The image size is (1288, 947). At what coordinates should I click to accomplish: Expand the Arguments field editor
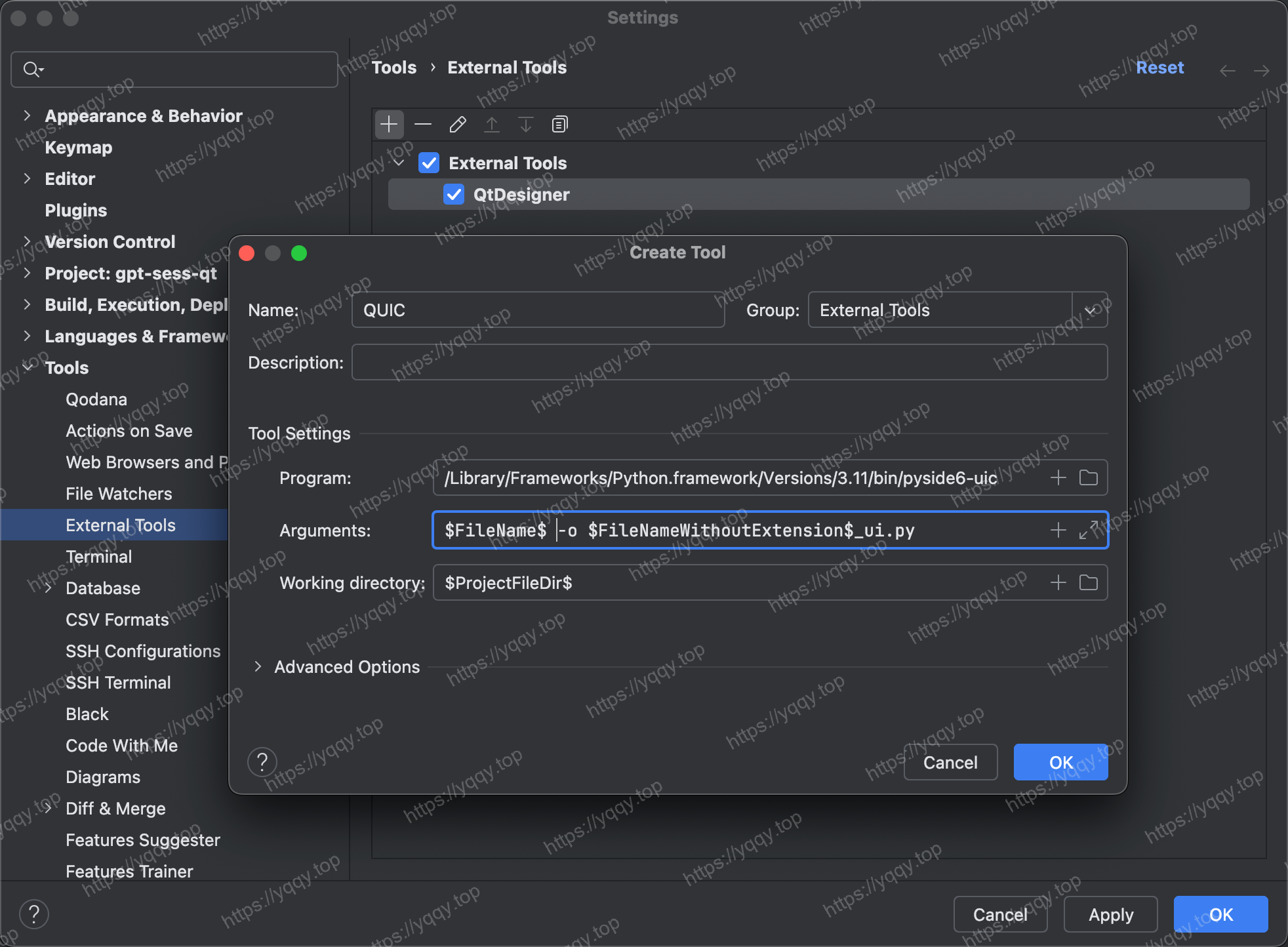click(x=1089, y=530)
